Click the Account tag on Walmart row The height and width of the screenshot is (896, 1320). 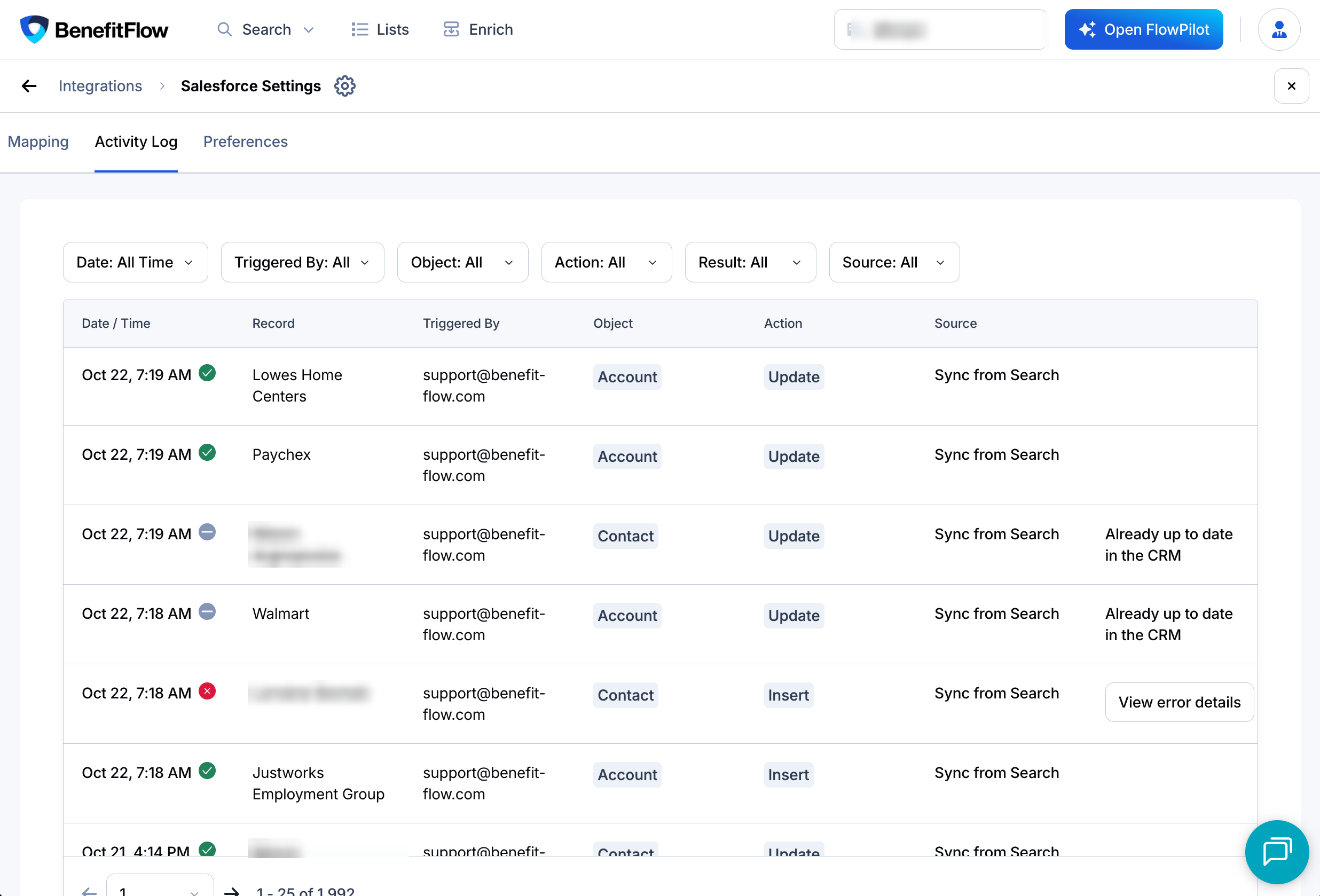(x=627, y=616)
